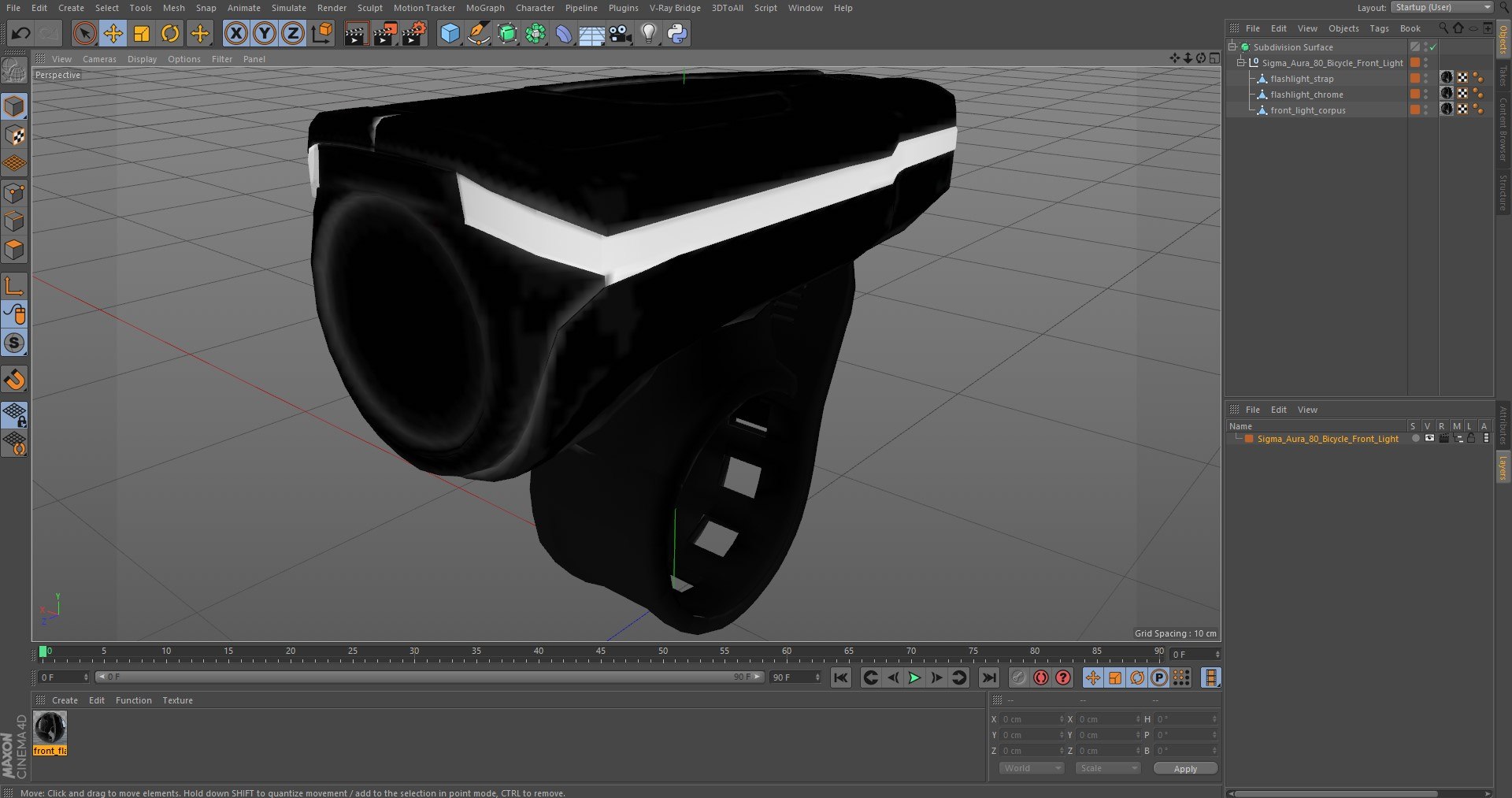Viewport: 1512px width, 798px height.
Task: Click the timeline range slider bar
Action: coord(429,677)
